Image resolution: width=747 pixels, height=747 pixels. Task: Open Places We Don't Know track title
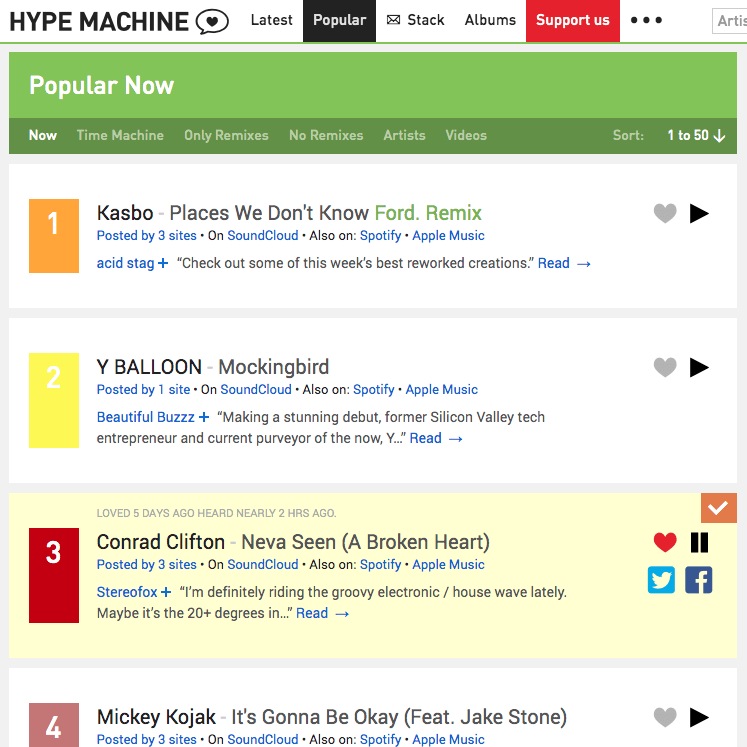click(269, 213)
